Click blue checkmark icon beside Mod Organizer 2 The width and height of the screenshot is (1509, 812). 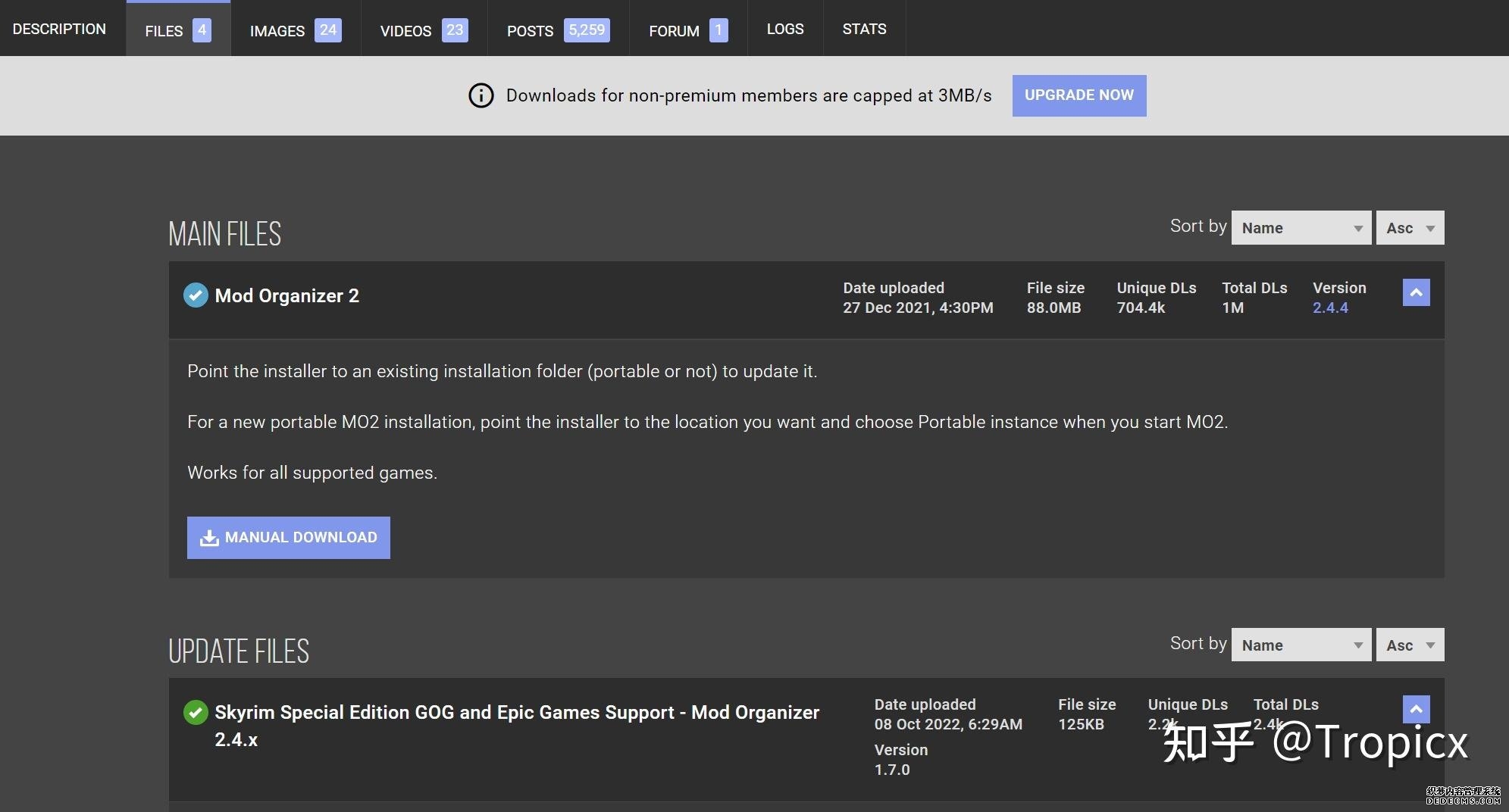tap(196, 295)
